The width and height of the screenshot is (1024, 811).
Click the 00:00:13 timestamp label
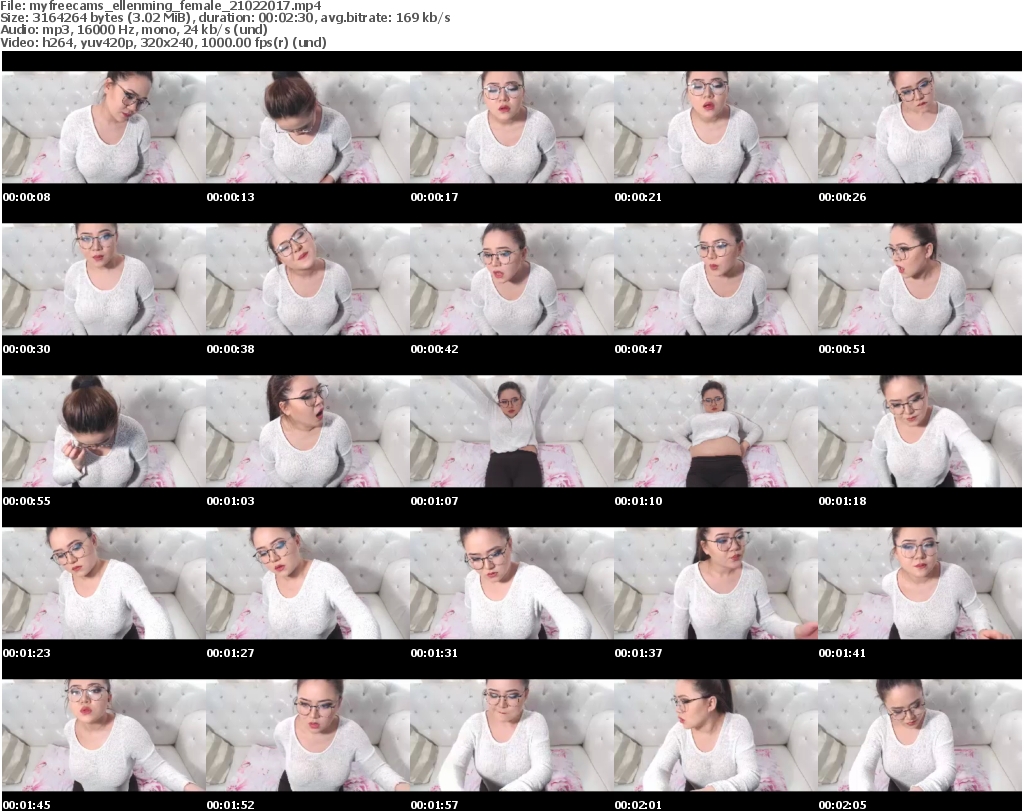coord(231,197)
